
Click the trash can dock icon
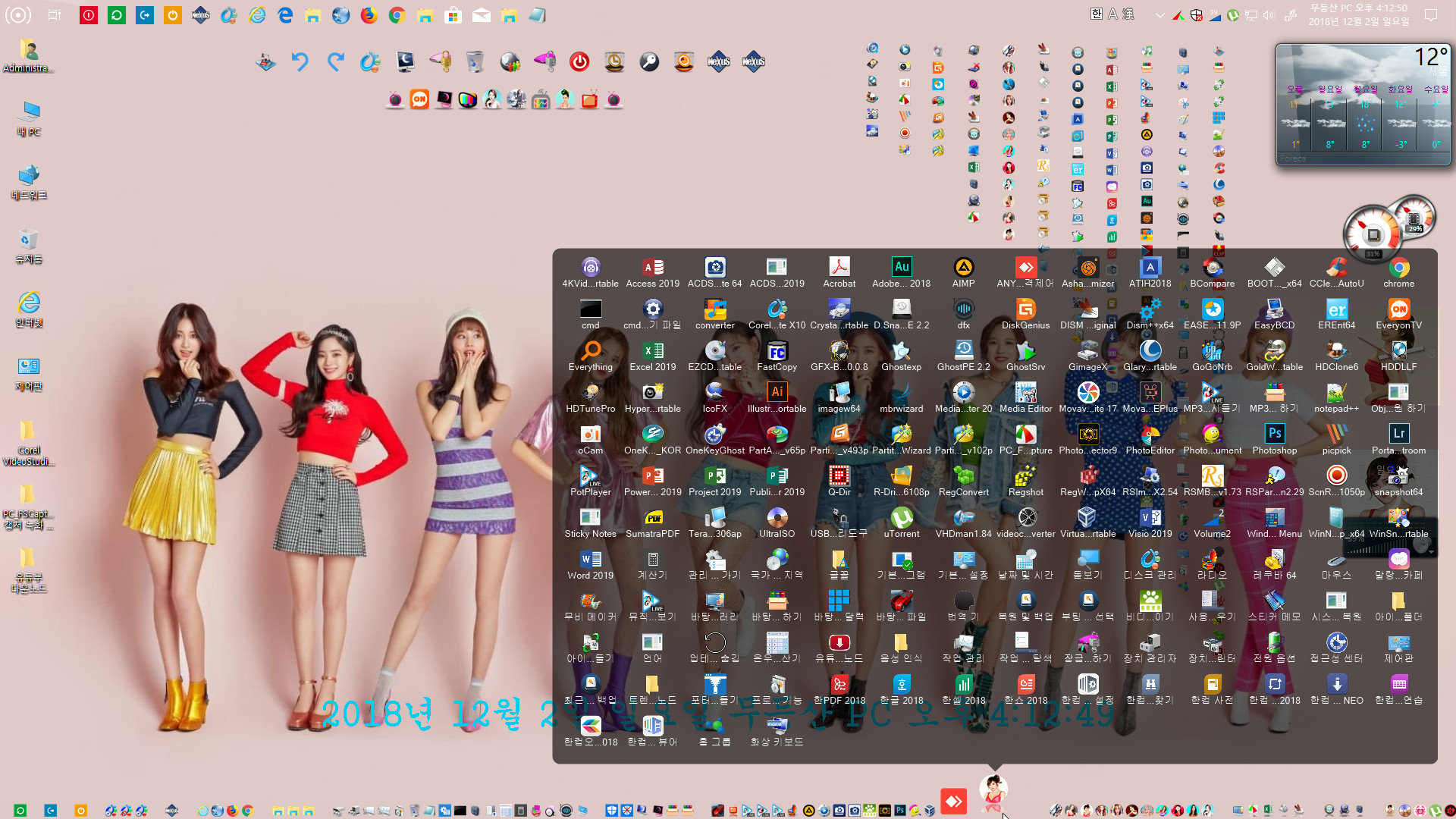(475, 61)
